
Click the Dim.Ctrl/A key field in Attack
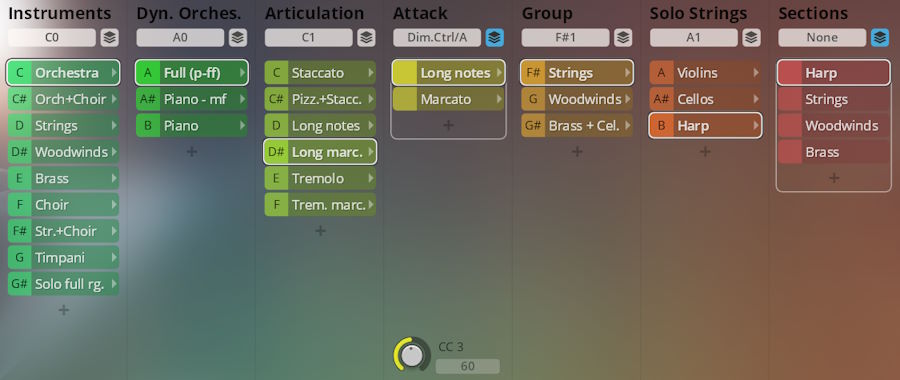[x=437, y=38]
